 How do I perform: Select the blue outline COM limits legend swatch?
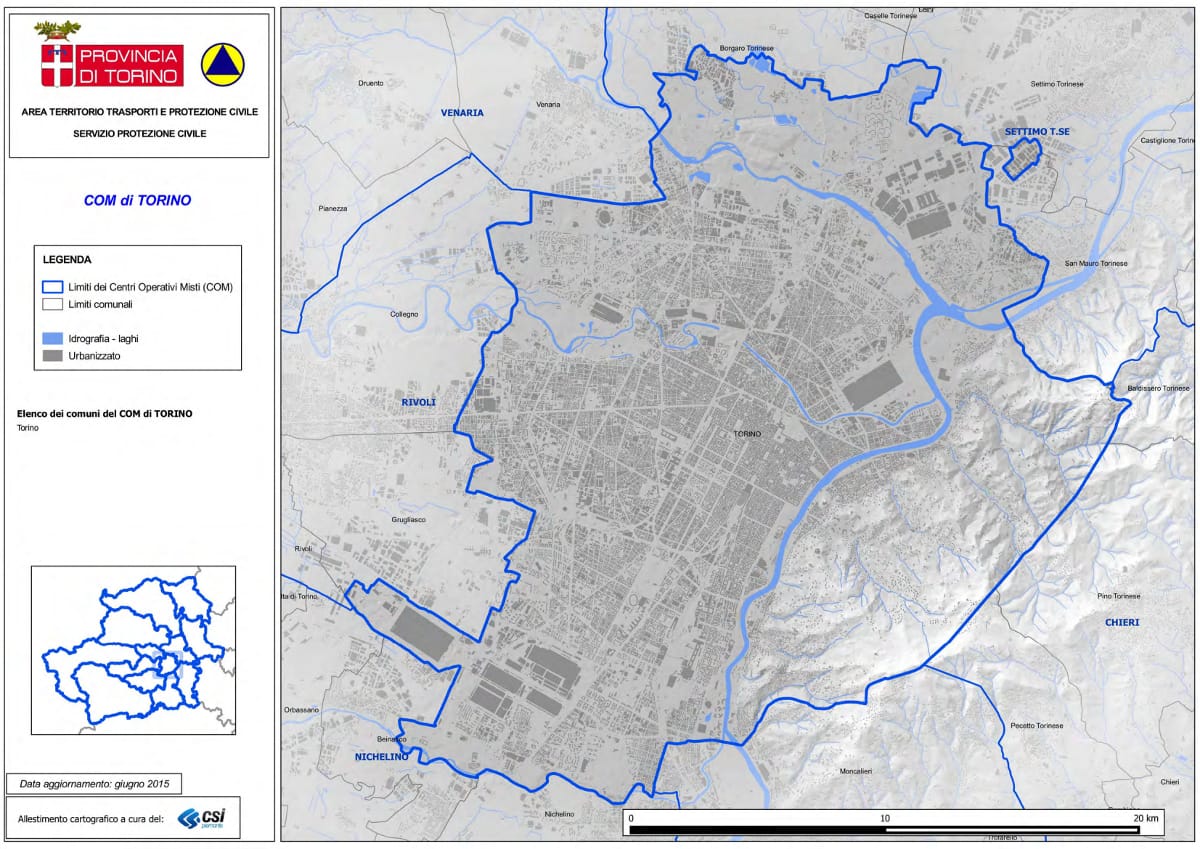coord(53,287)
